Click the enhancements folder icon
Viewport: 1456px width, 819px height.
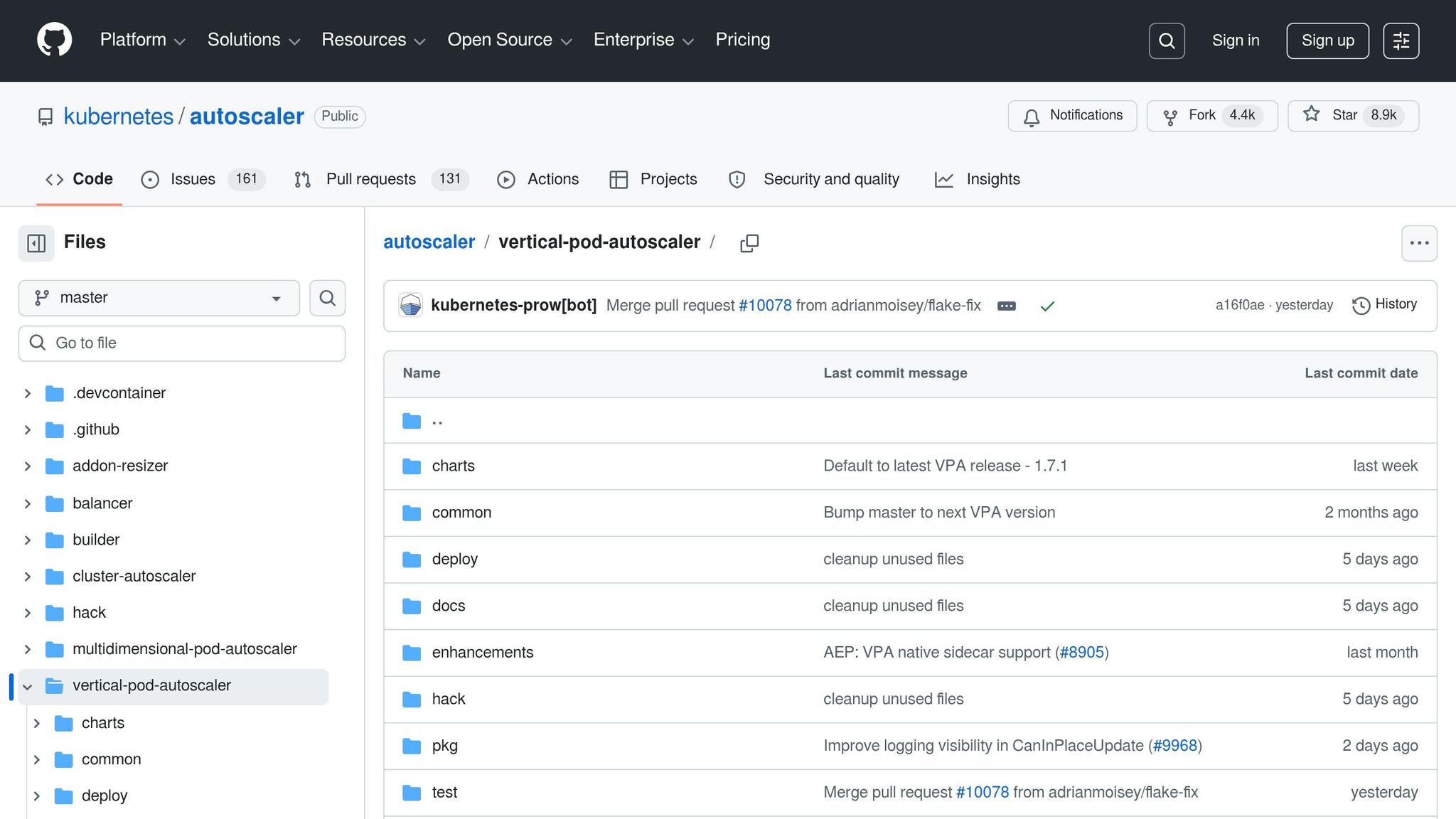click(412, 653)
